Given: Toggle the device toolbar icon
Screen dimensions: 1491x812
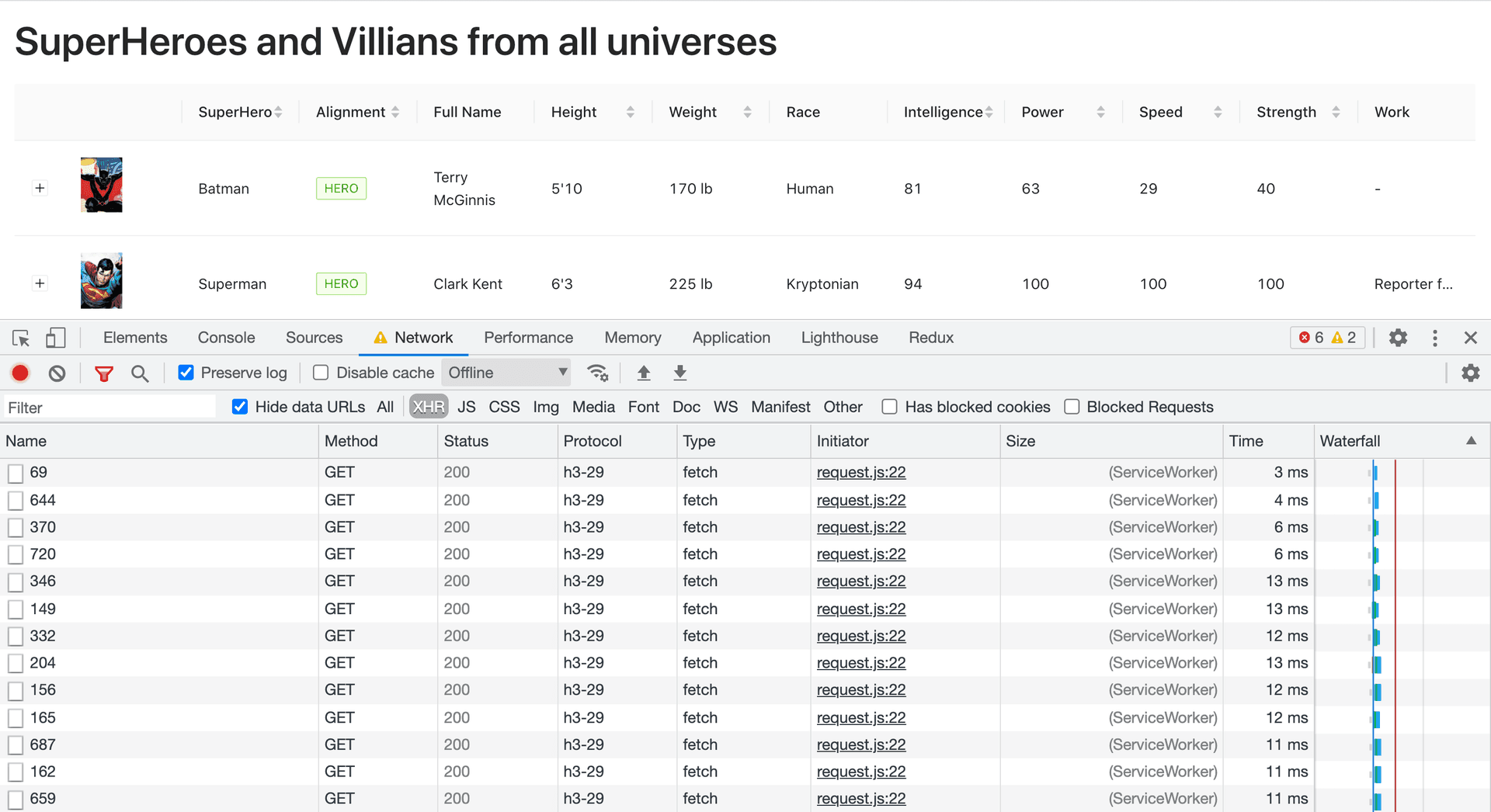Looking at the screenshot, I should click(x=55, y=338).
